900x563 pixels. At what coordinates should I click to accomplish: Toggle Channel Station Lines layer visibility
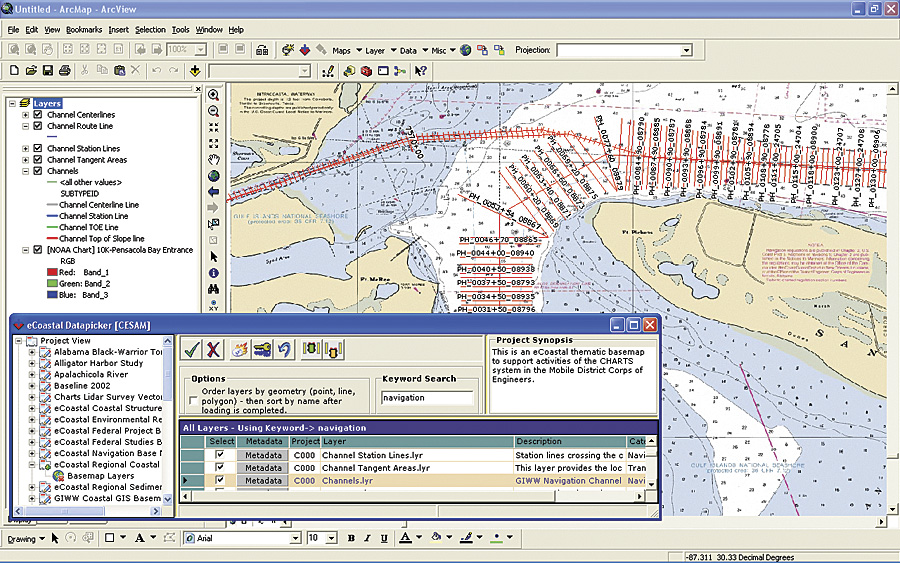38,148
